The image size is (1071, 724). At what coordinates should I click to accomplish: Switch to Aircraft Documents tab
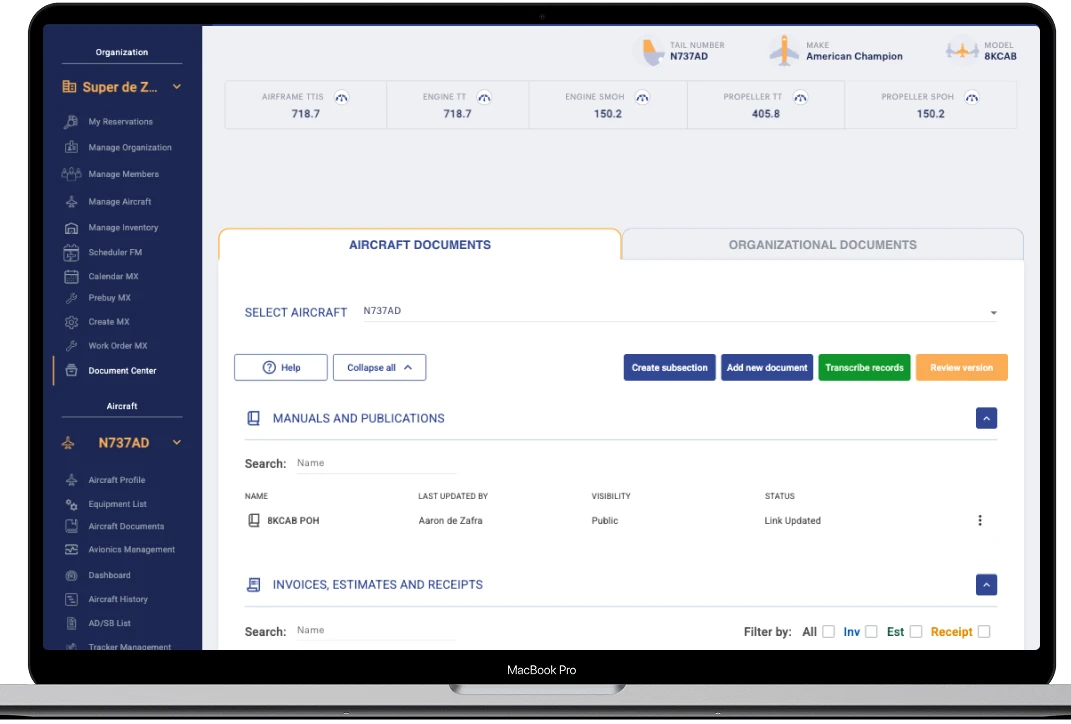click(x=420, y=245)
